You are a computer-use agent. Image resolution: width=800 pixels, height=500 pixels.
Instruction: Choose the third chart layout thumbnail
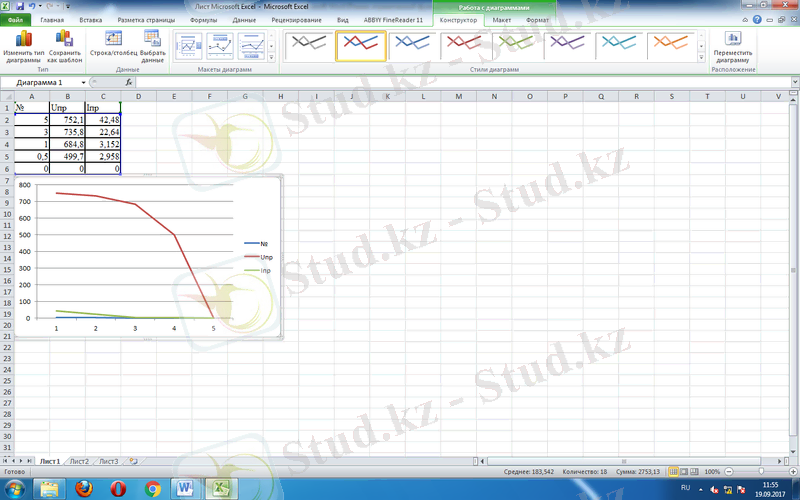(252, 46)
